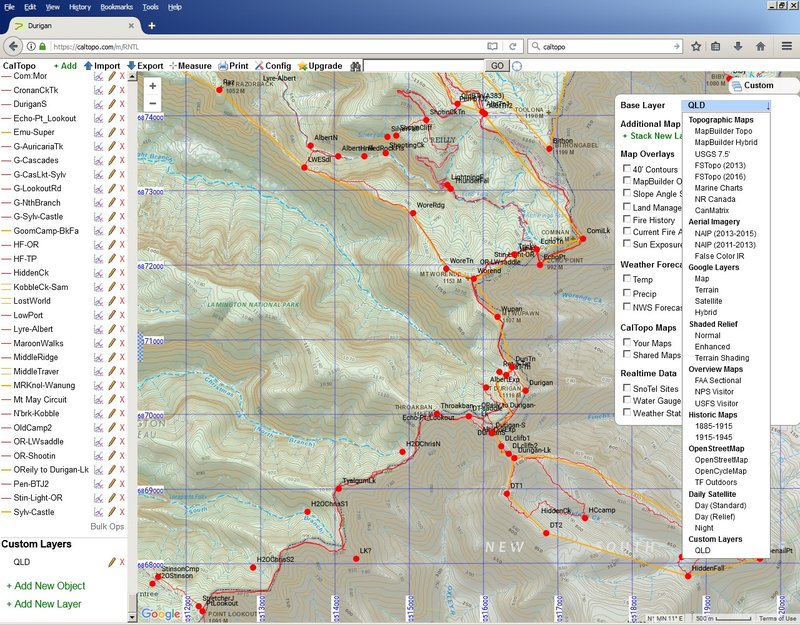Image resolution: width=800 pixels, height=625 pixels.
Task: Select USGS 7.5' from layer list
Action: pyautogui.click(x=712, y=154)
